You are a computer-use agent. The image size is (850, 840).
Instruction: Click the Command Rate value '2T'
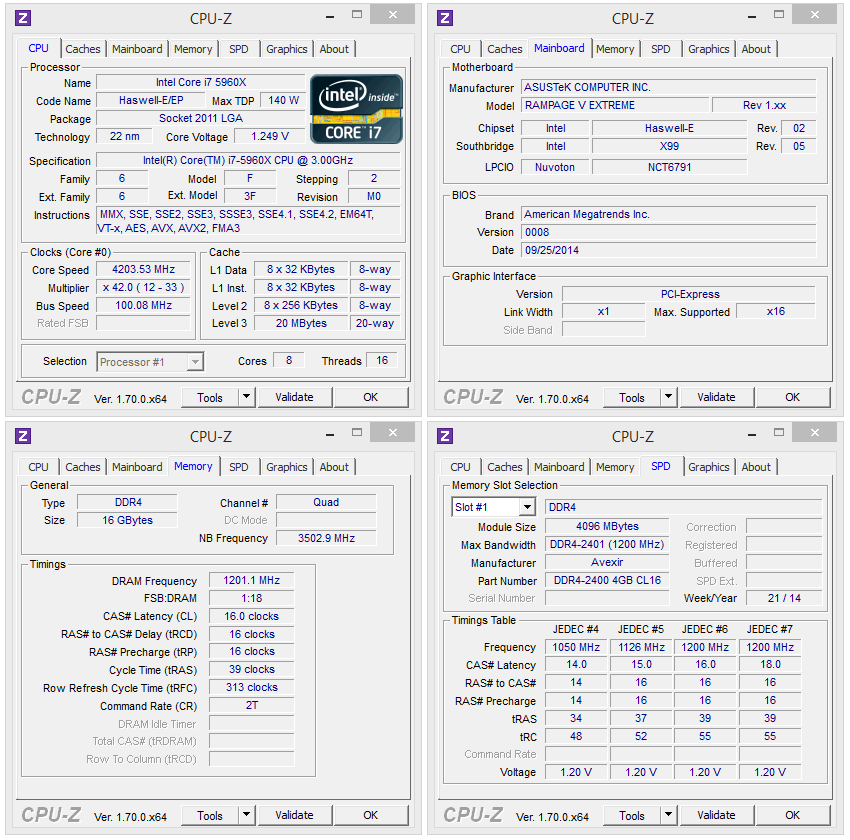[x=252, y=705]
